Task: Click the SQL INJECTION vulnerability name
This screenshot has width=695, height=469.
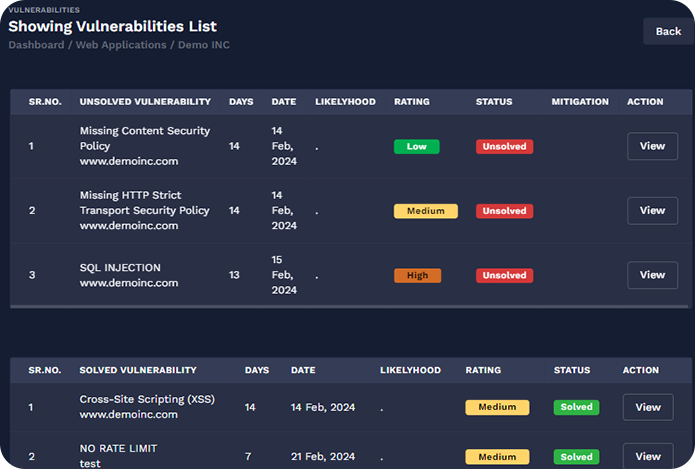Action: [x=120, y=268]
